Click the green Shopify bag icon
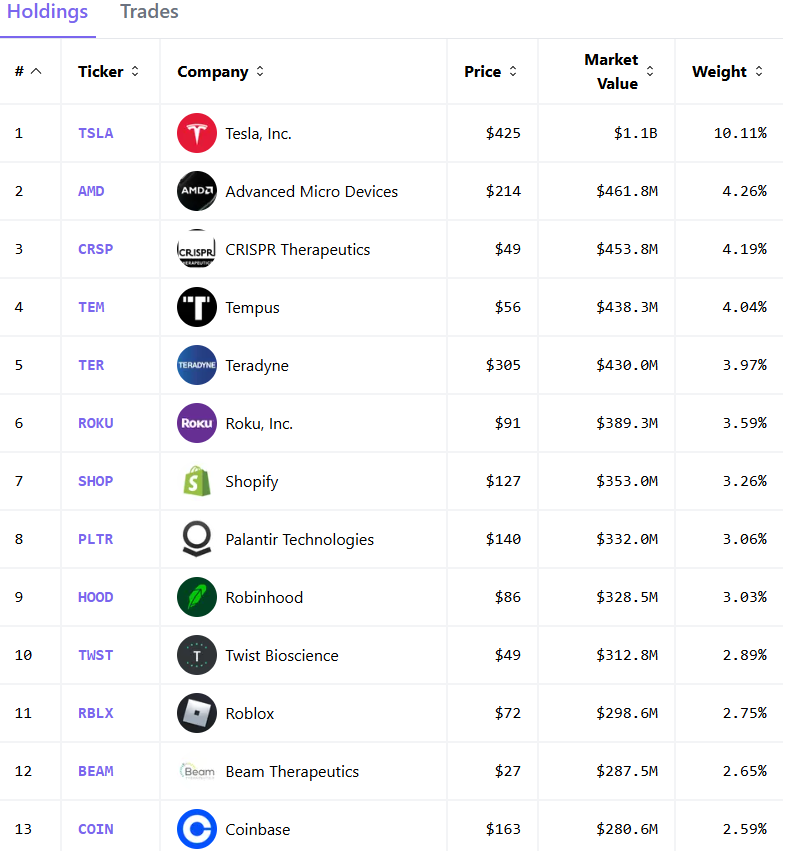Image resolution: width=795 pixels, height=851 pixels. point(197,481)
